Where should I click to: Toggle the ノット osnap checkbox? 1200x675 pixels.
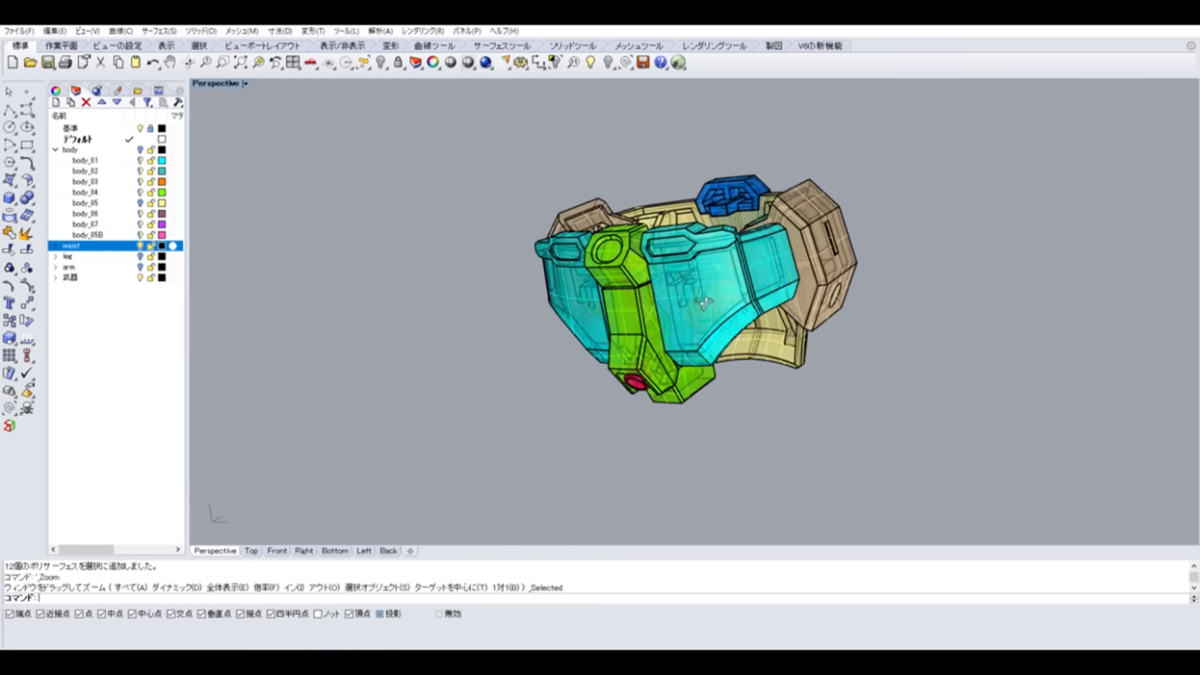pyautogui.click(x=318, y=614)
